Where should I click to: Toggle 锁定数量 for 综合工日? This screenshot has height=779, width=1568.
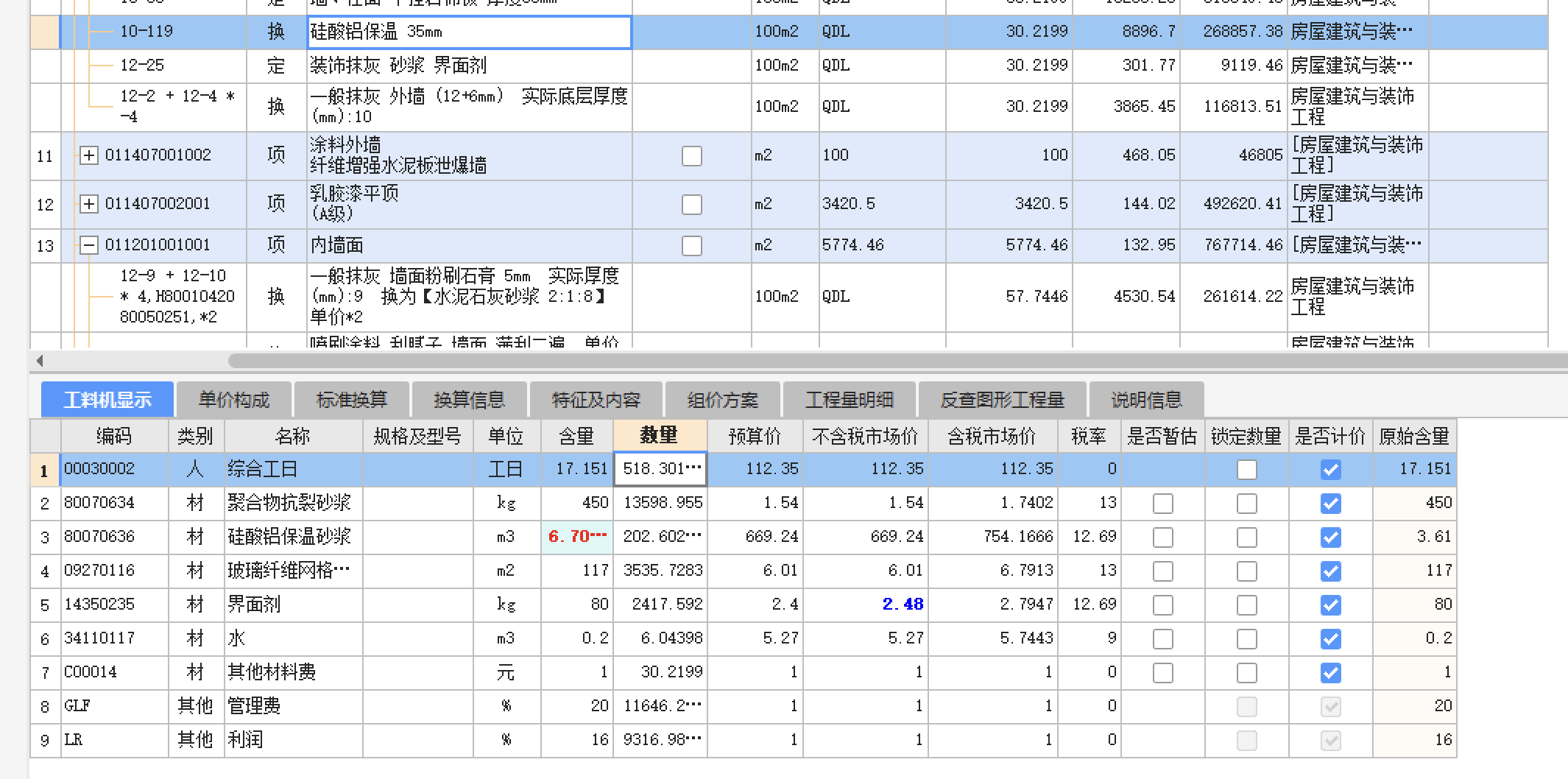coord(1246,470)
